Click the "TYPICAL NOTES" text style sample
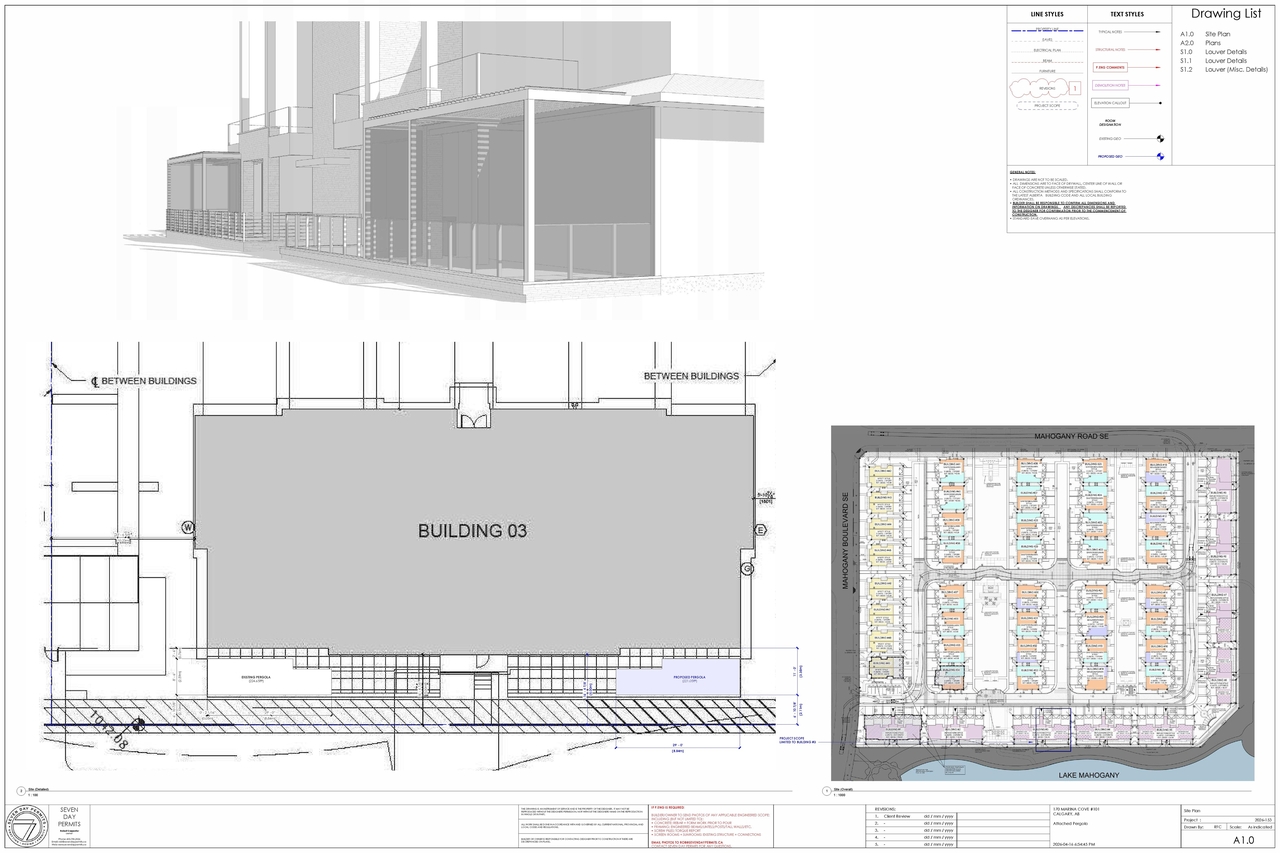This screenshot has height=853, width=1280. 1110,32
